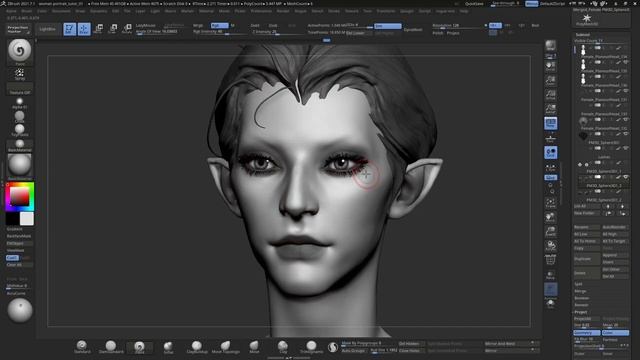
Task: Click the LightBox button
Action: tap(48, 29)
